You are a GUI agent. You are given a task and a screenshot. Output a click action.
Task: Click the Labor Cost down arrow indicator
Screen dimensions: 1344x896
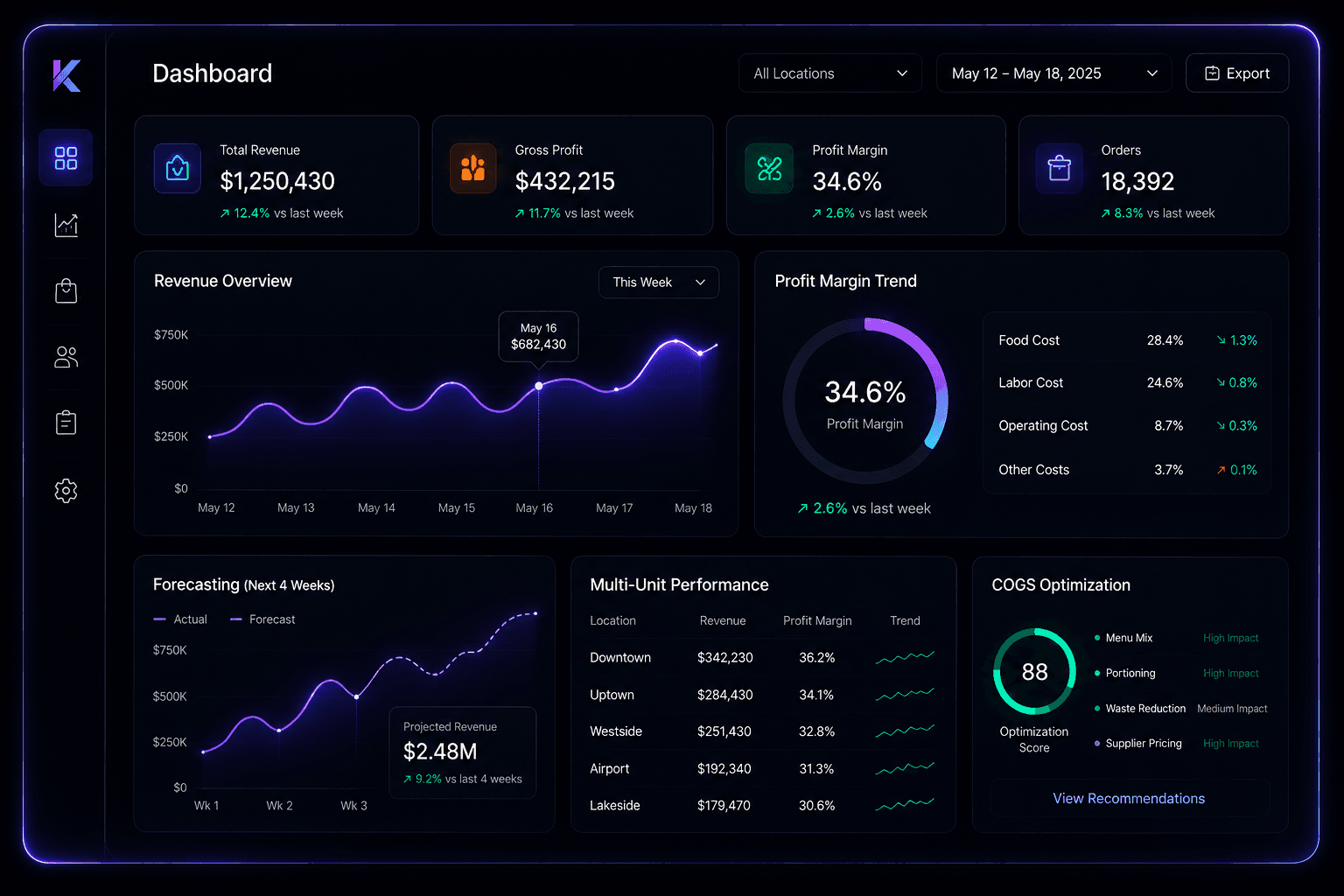(x=1221, y=382)
